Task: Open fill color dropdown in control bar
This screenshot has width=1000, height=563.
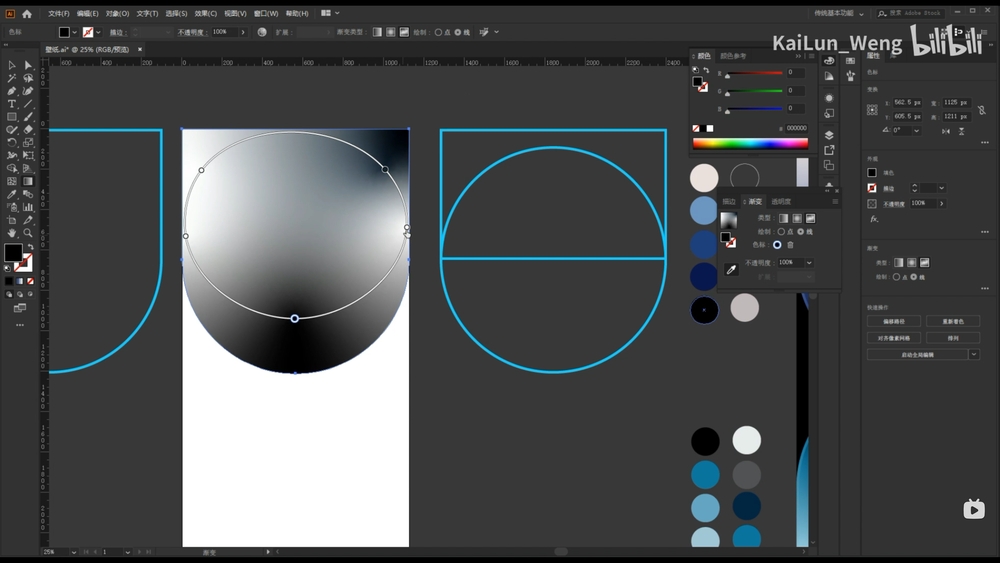Action: tap(75, 32)
